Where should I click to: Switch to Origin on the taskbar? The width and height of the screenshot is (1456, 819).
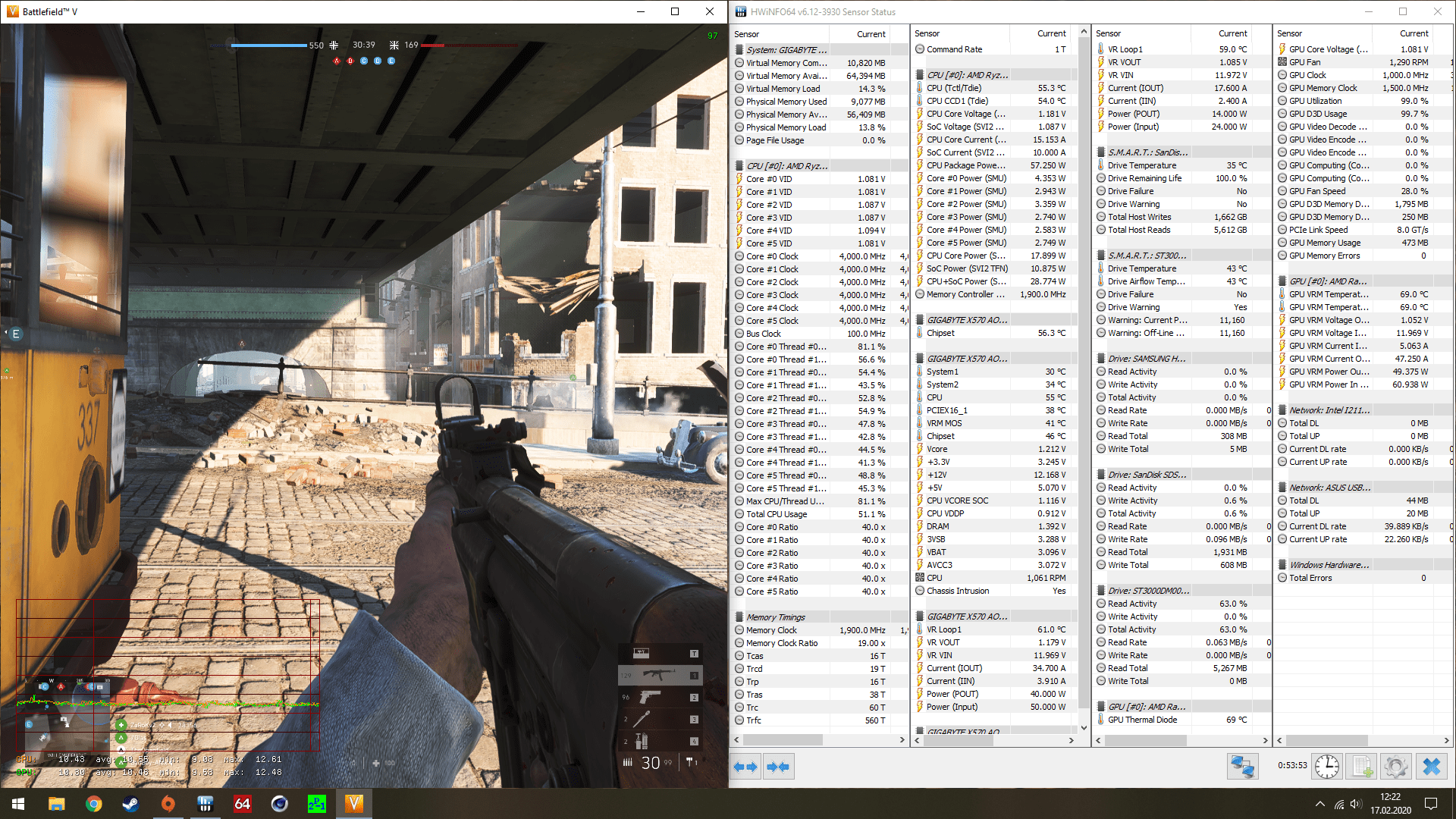(168, 804)
